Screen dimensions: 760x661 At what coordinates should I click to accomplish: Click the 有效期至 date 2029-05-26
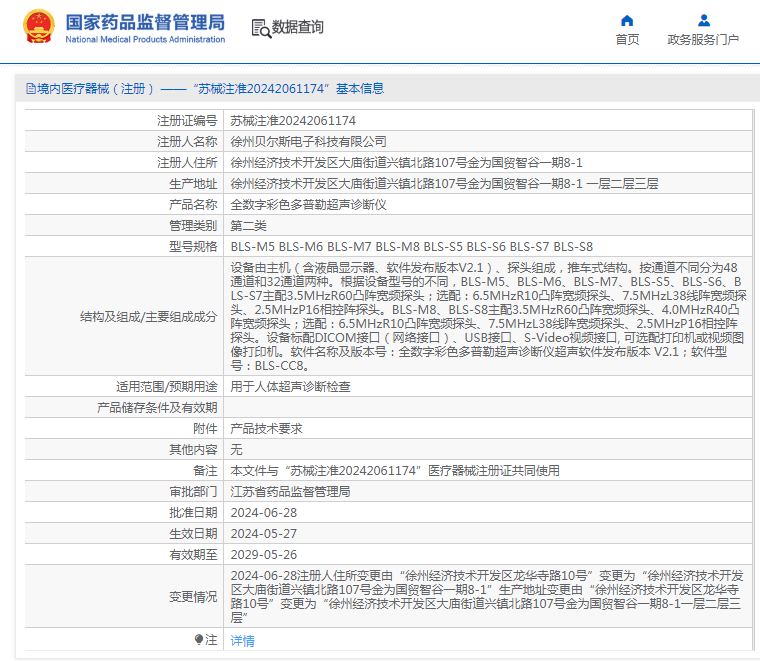(264, 554)
